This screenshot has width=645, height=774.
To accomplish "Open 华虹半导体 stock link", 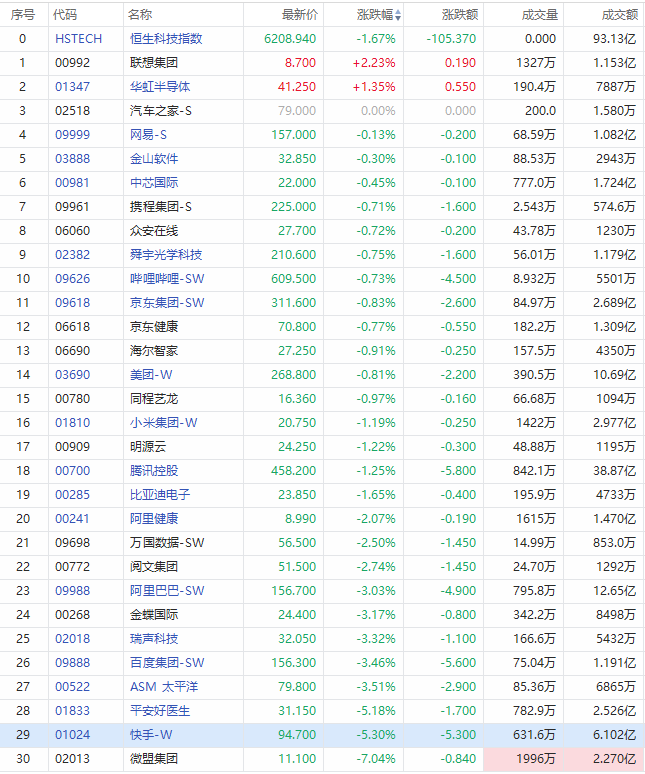I will pyautogui.click(x=160, y=87).
